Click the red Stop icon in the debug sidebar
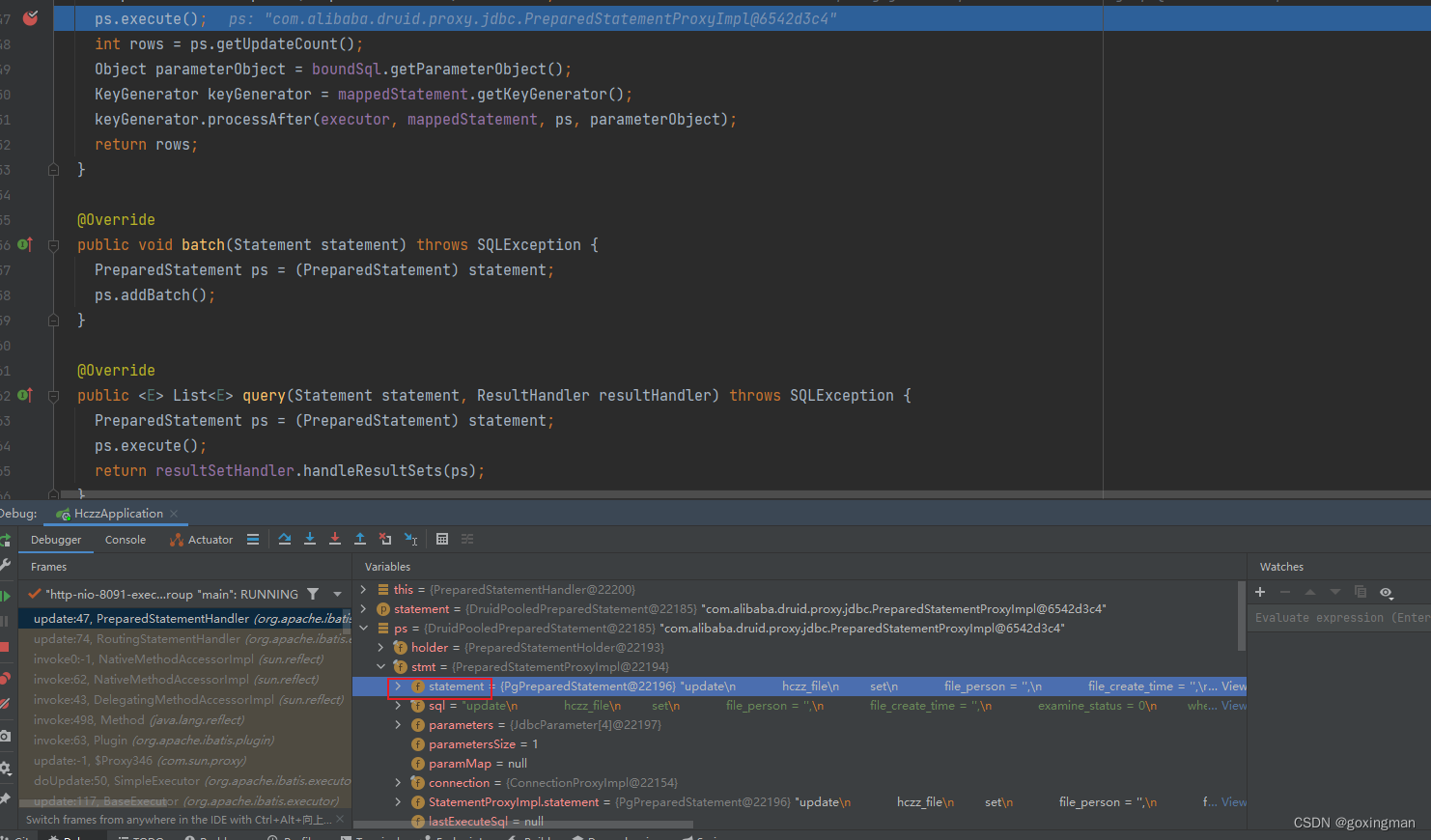This screenshot has height=840, width=1431. pos(5,647)
